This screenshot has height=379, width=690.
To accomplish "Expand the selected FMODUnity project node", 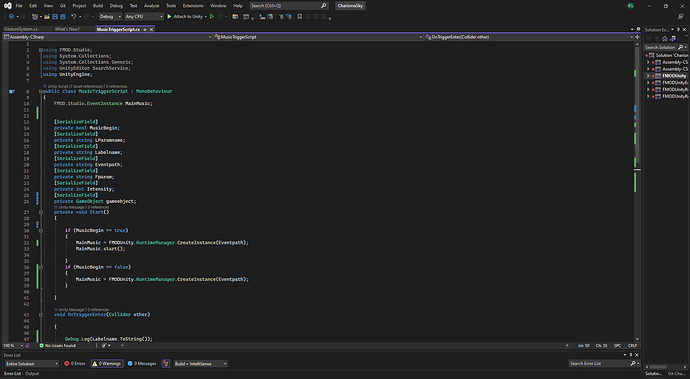I will coord(648,76).
